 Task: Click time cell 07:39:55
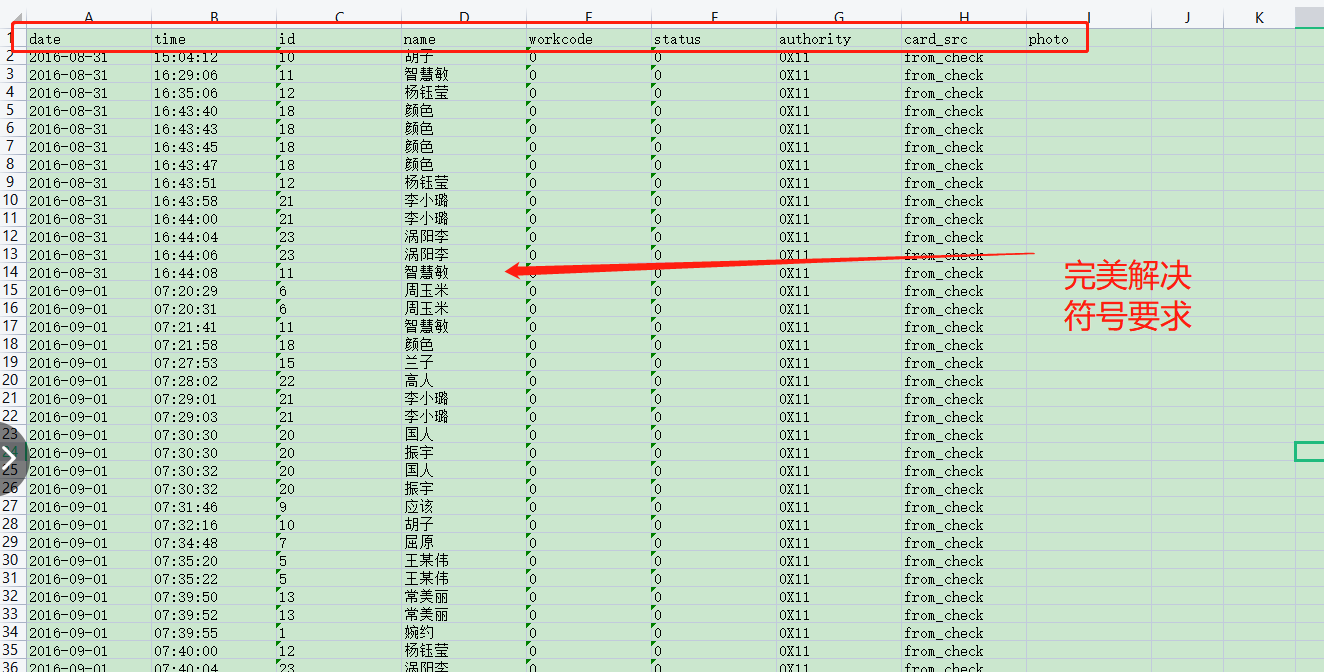point(214,633)
